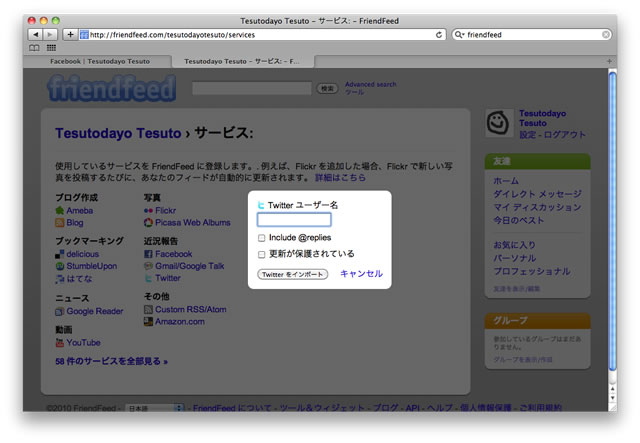Click the Blog service link

(75, 223)
